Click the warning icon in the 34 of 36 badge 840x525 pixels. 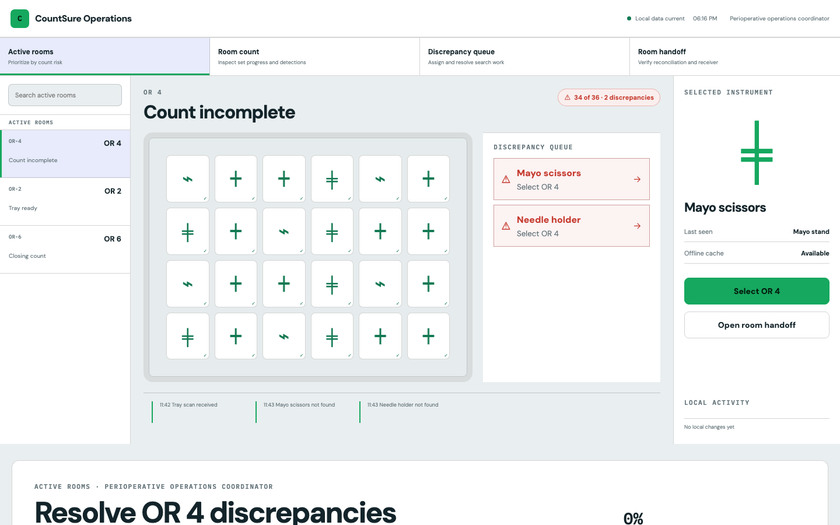(x=567, y=98)
